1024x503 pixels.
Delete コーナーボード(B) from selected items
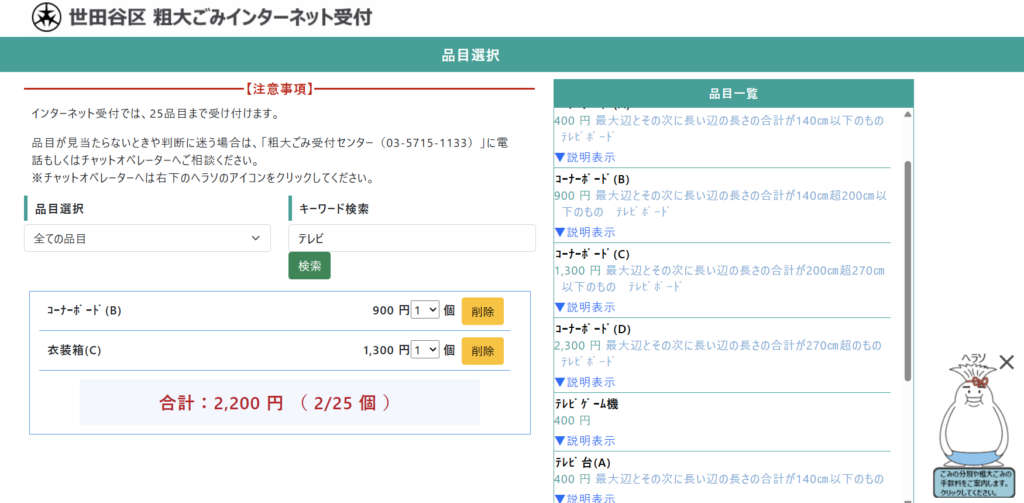(482, 311)
